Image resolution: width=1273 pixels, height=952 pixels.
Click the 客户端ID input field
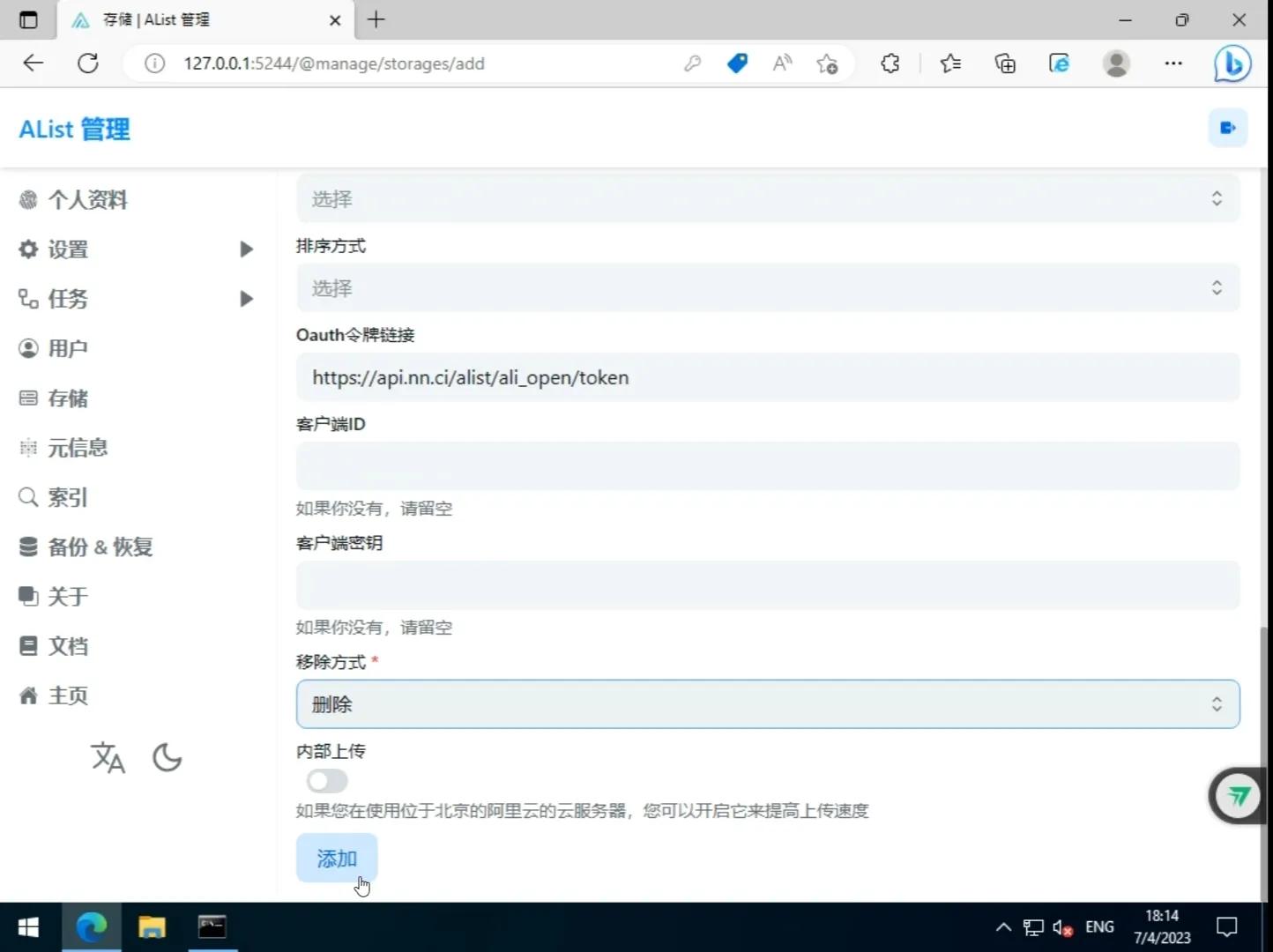click(x=767, y=465)
